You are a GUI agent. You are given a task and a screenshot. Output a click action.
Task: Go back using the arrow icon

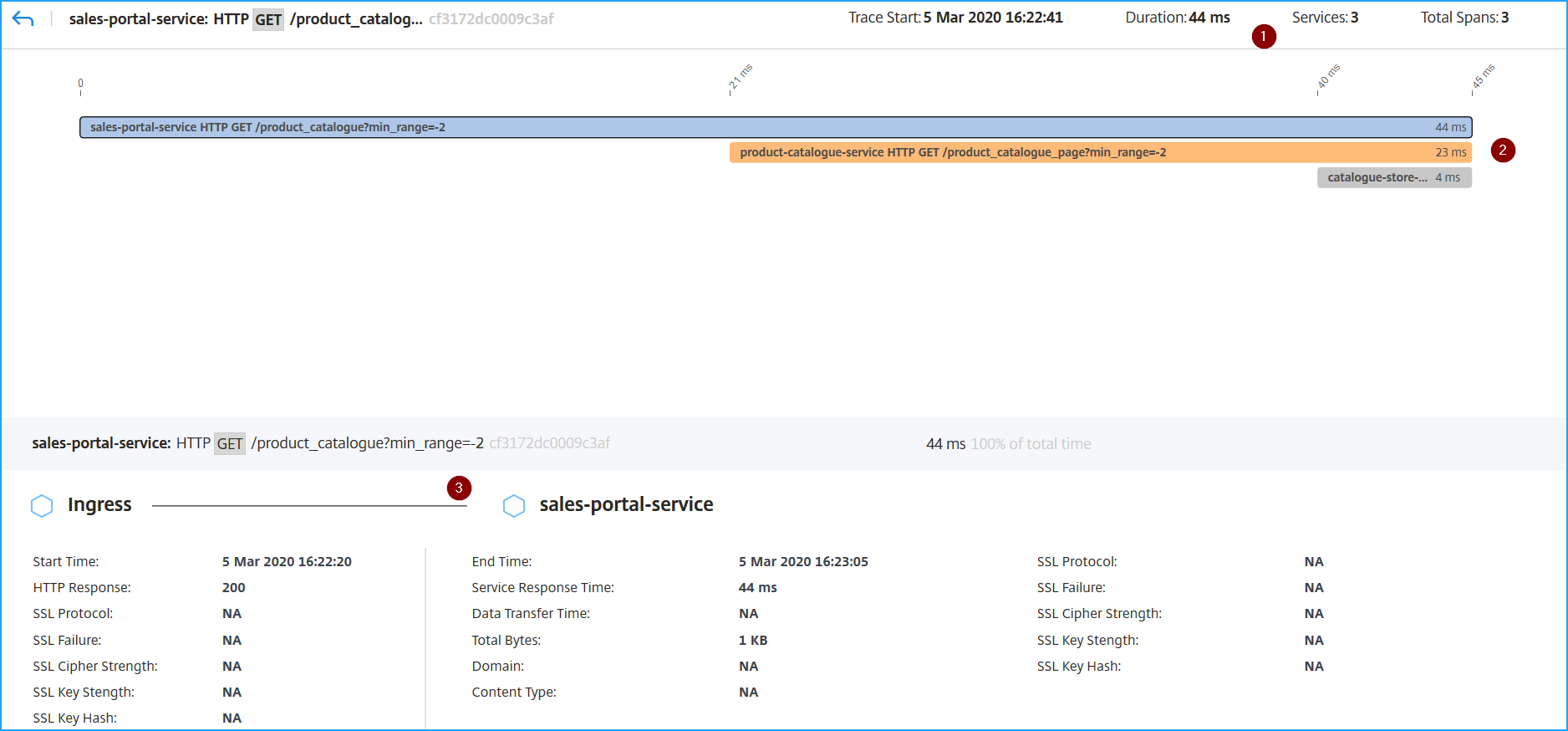pos(23,18)
